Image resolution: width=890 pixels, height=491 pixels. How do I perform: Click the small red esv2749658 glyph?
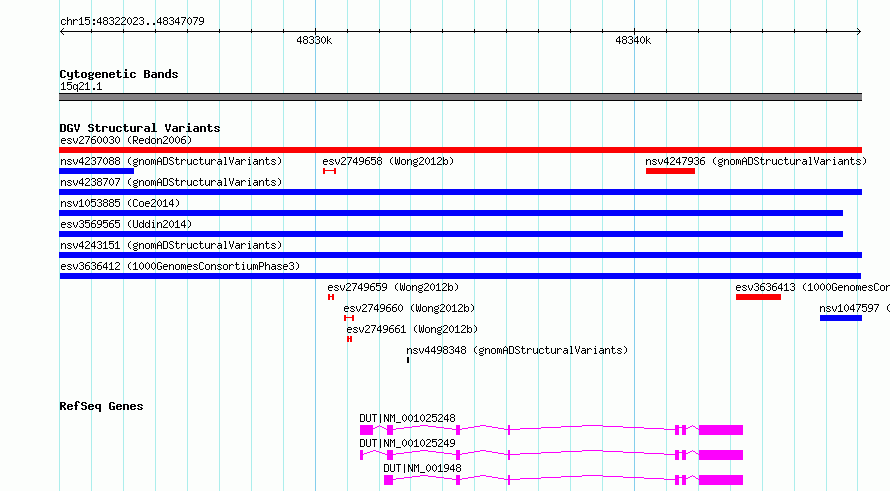[329, 171]
